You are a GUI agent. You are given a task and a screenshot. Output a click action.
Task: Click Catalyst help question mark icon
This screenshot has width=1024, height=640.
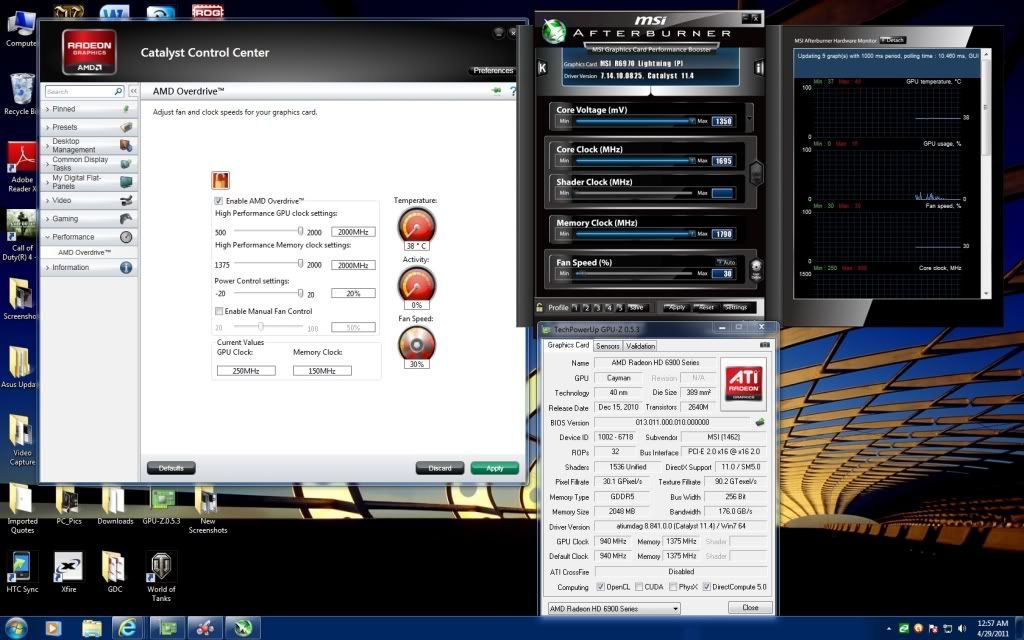click(513, 91)
